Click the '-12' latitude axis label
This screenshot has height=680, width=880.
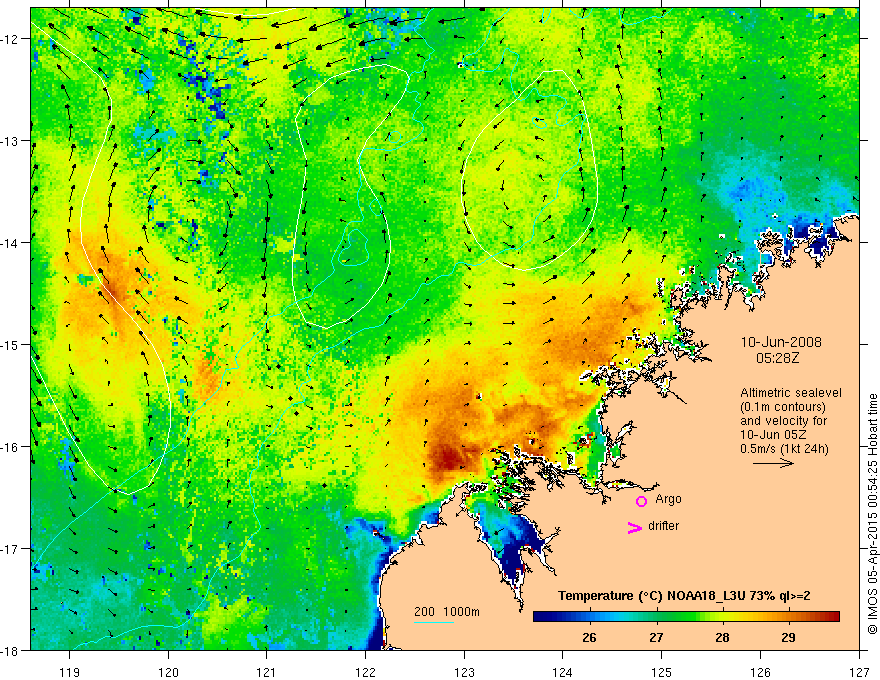[11, 39]
